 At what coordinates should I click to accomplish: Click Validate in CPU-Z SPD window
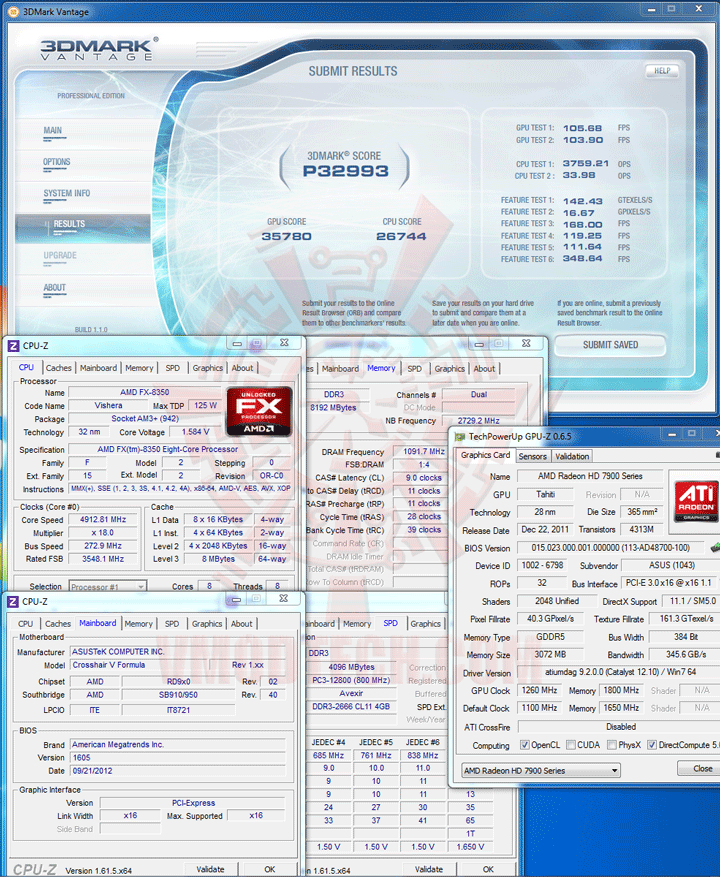coord(429,869)
